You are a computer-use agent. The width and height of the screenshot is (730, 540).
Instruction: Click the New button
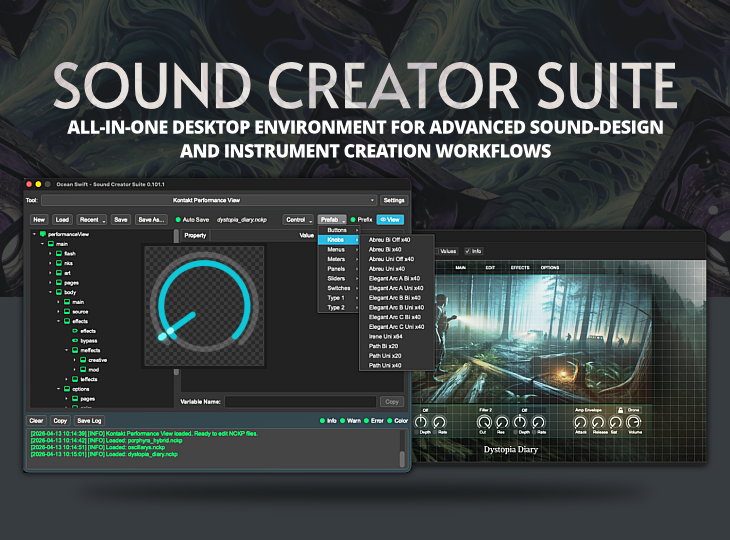39,220
